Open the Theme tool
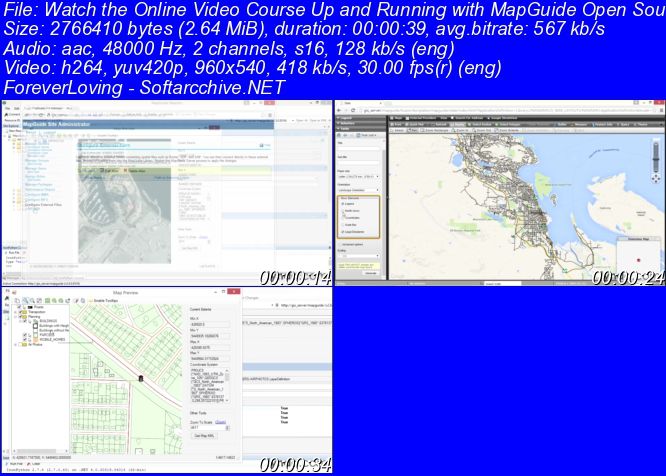666x476 pixels. (643, 124)
